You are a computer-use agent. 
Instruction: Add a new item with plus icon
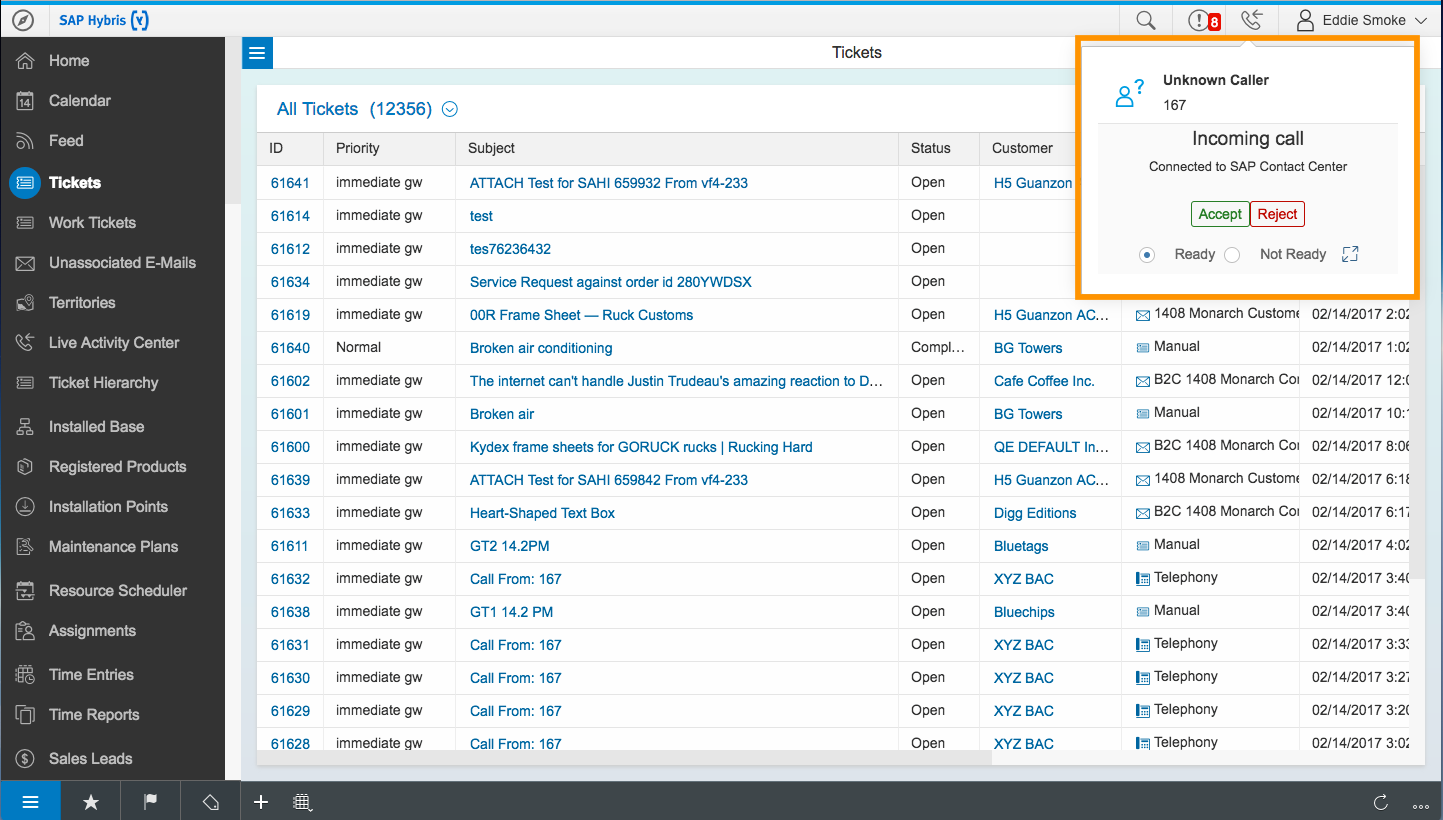pos(261,801)
